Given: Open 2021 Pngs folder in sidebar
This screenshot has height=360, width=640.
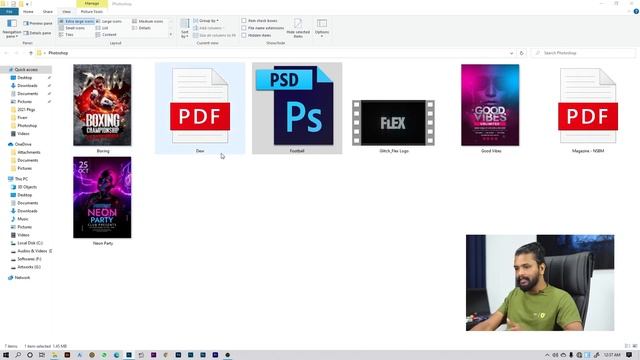Looking at the screenshot, I should pyautogui.click(x=26, y=110).
